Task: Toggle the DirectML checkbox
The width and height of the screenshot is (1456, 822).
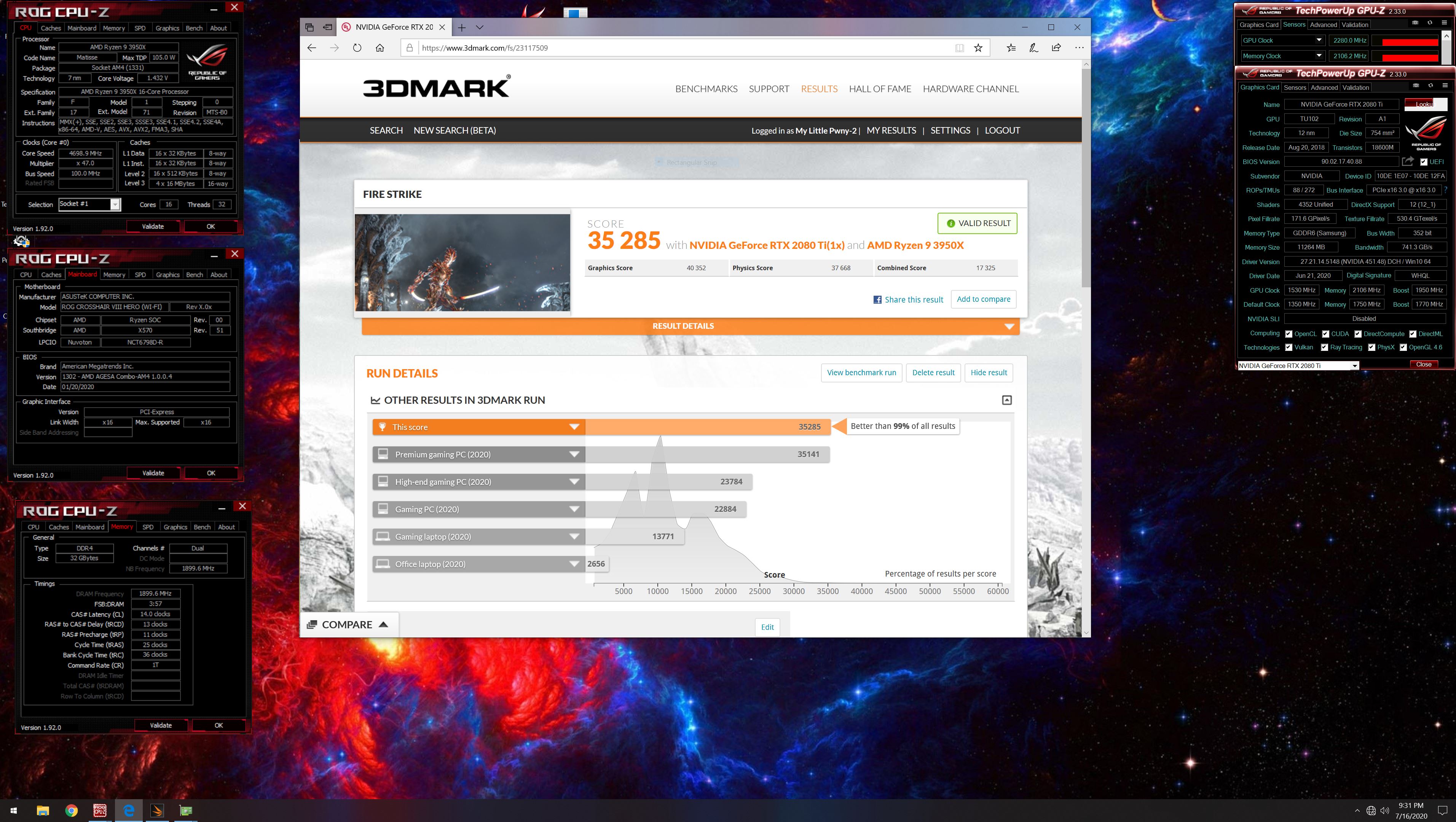Action: tap(1413, 334)
